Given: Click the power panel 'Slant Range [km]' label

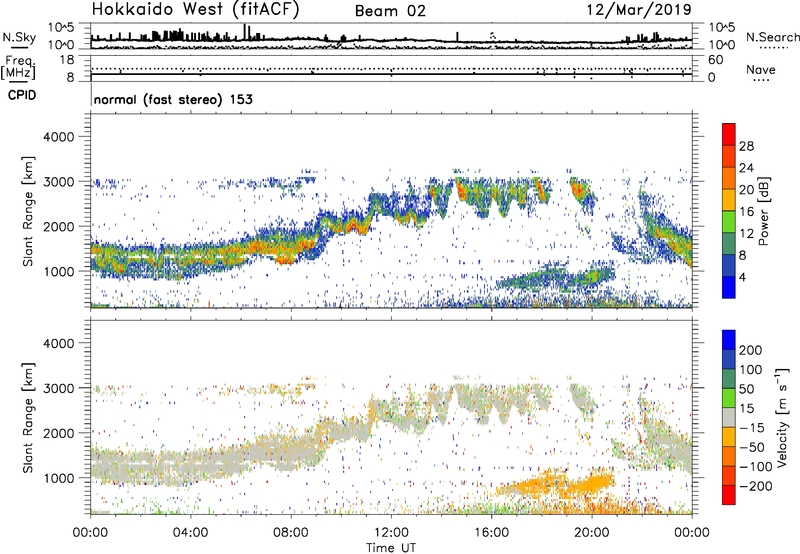Looking at the screenshot, I should pyautogui.click(x=28, y=211).
